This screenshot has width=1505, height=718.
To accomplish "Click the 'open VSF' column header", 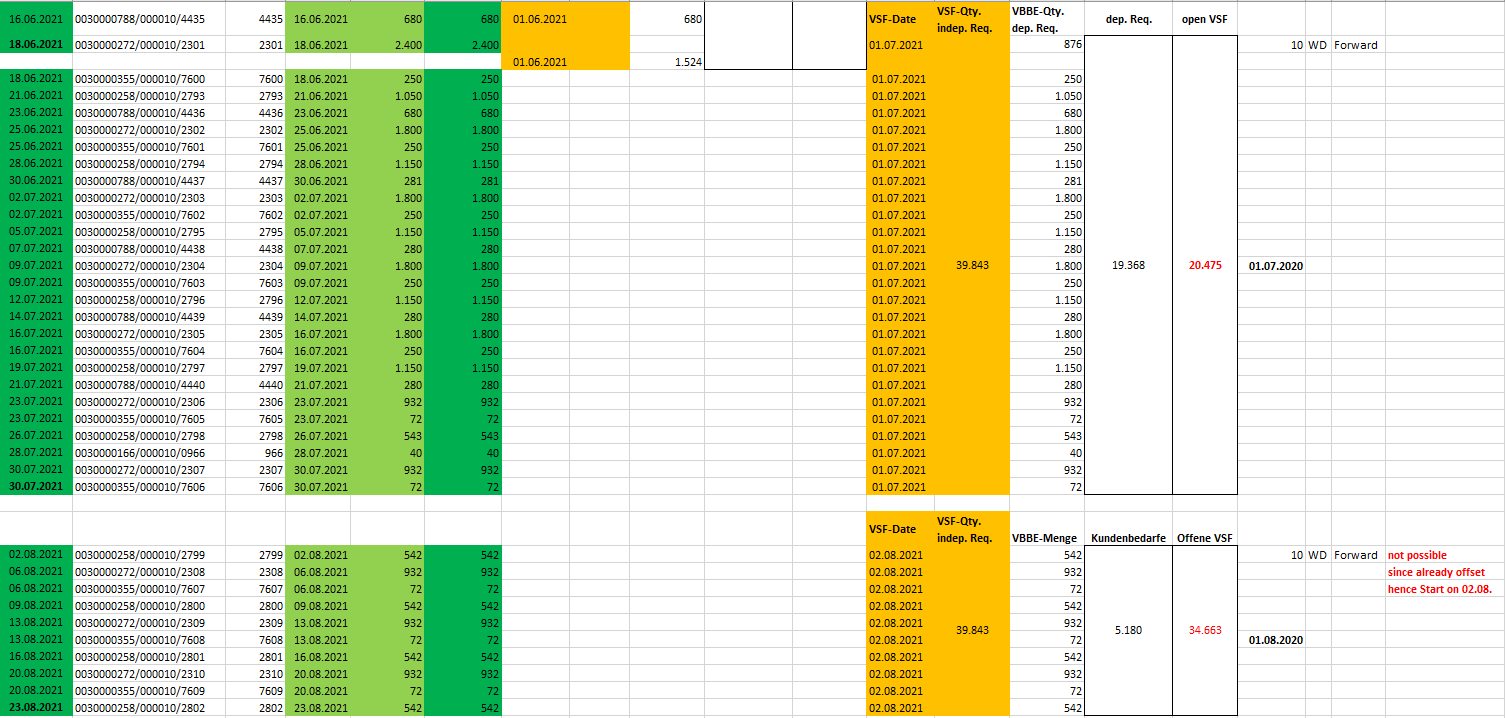I will point(1205,19).
